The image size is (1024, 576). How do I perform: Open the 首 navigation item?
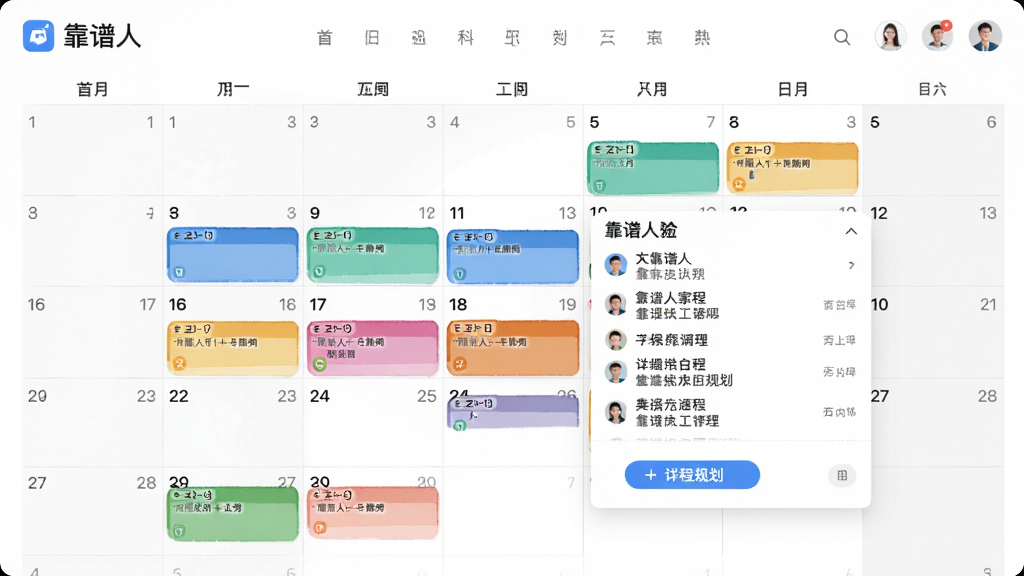[x=325, y=38]
